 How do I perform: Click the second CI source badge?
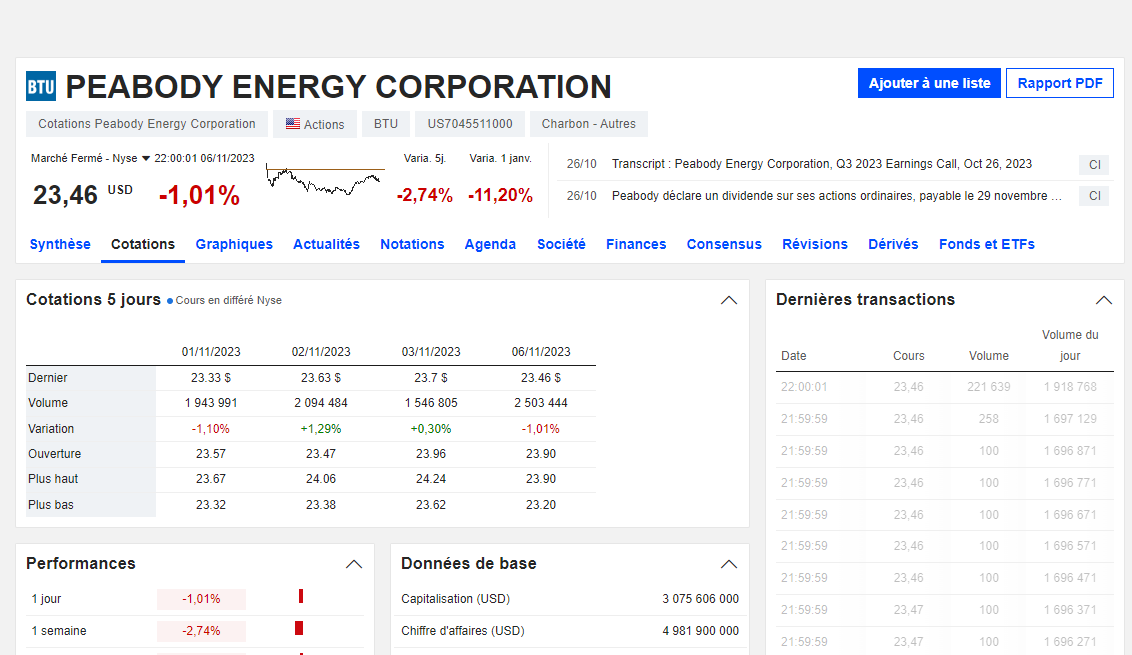click(x=1093, y=196)
